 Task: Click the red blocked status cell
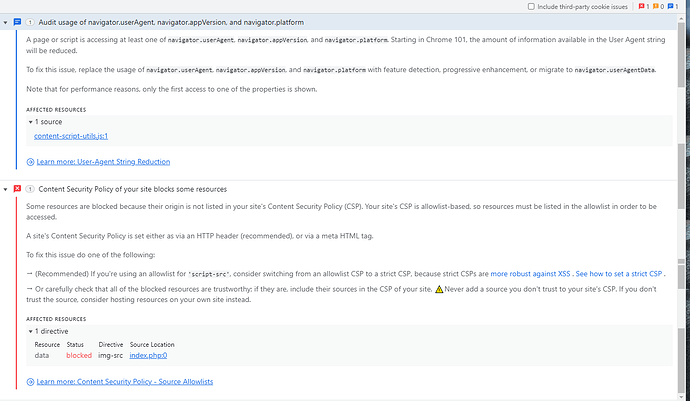click(x=79, y=355)
